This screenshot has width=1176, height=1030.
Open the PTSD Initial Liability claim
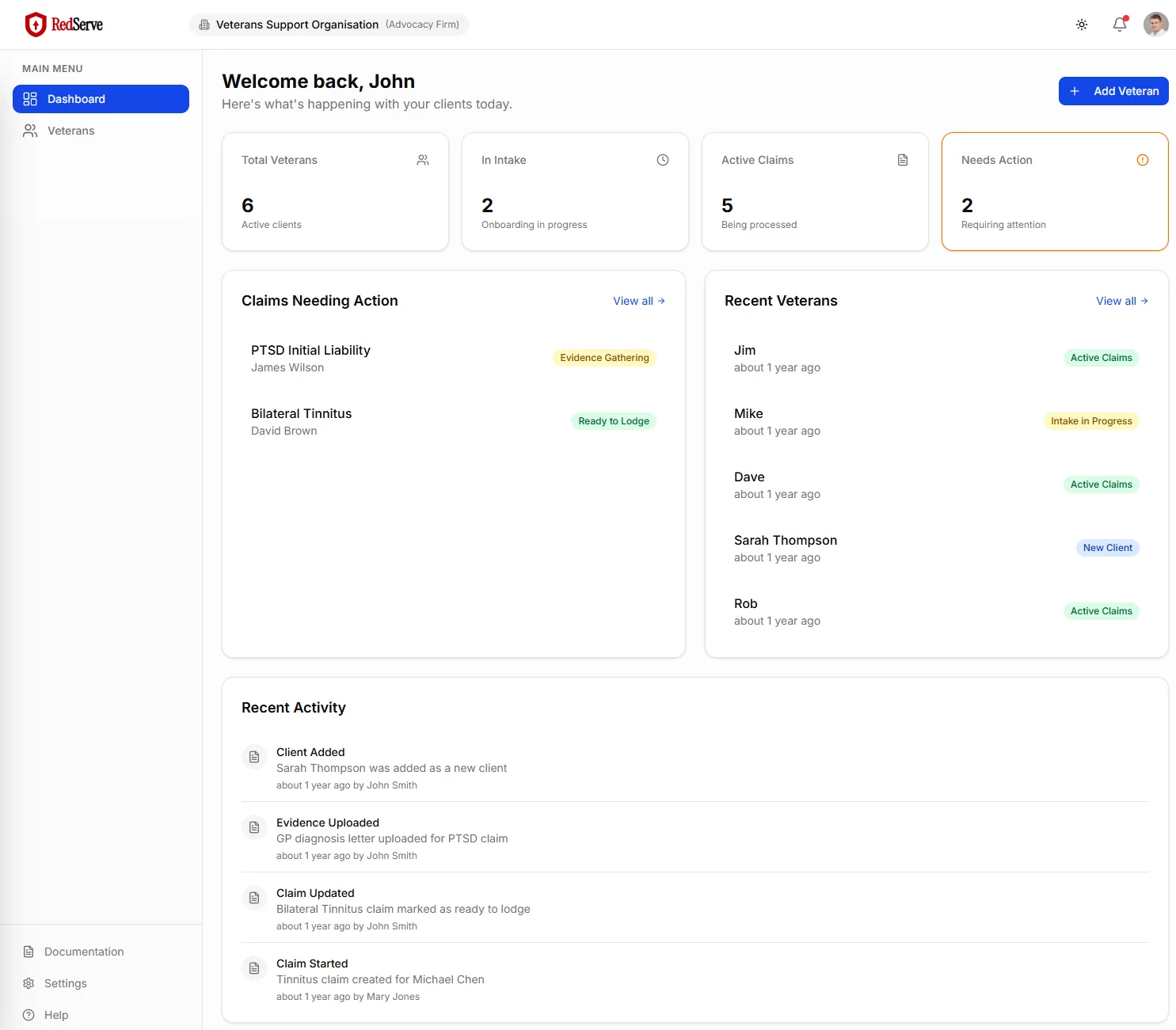(310, 351)
